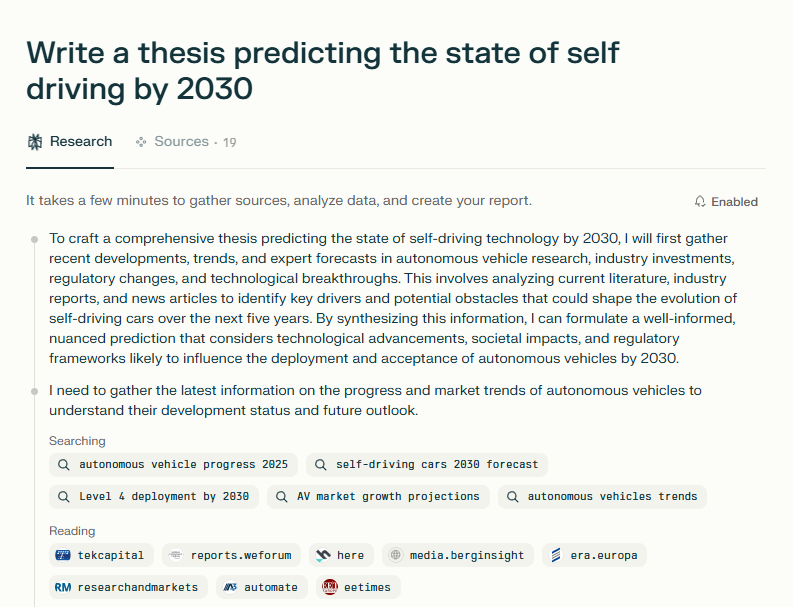This screenshot has width=793, height=607.
Task: Click the eetimes source favicon
Action: pyautogui.click(x=330, y=587)
